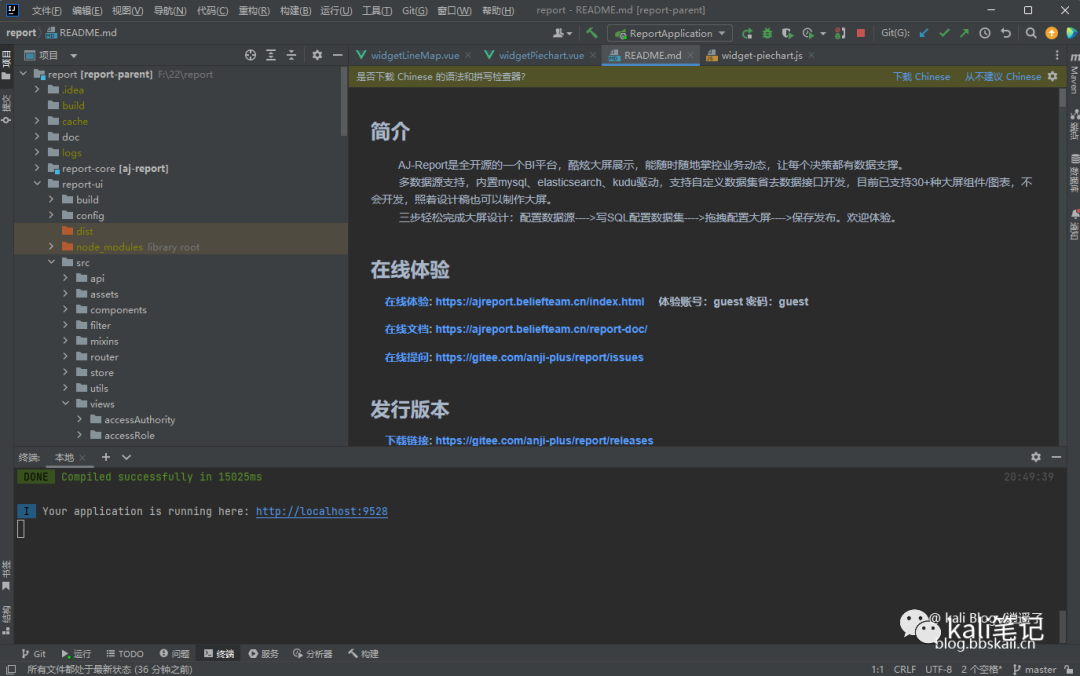Open the gitee report/issues link
Viewport: 1080px width, 676px height.
point(539,357)
